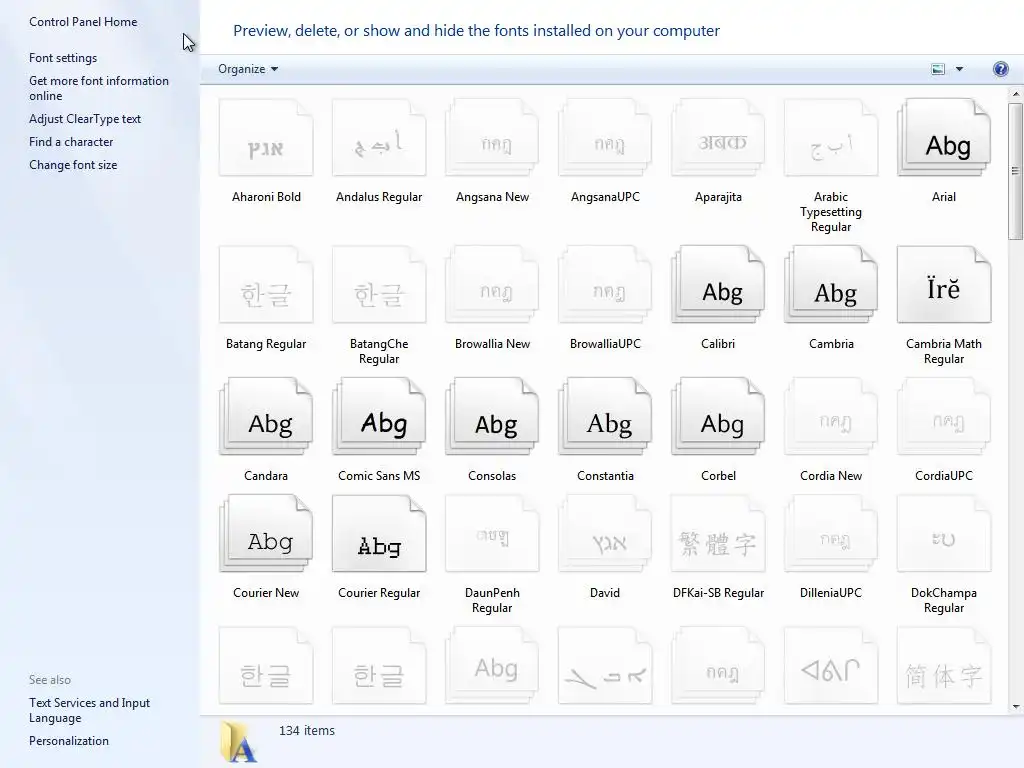Select the Comic Sans MS font icon
This screenshot has width=1024, height=768.
point(379,417)
